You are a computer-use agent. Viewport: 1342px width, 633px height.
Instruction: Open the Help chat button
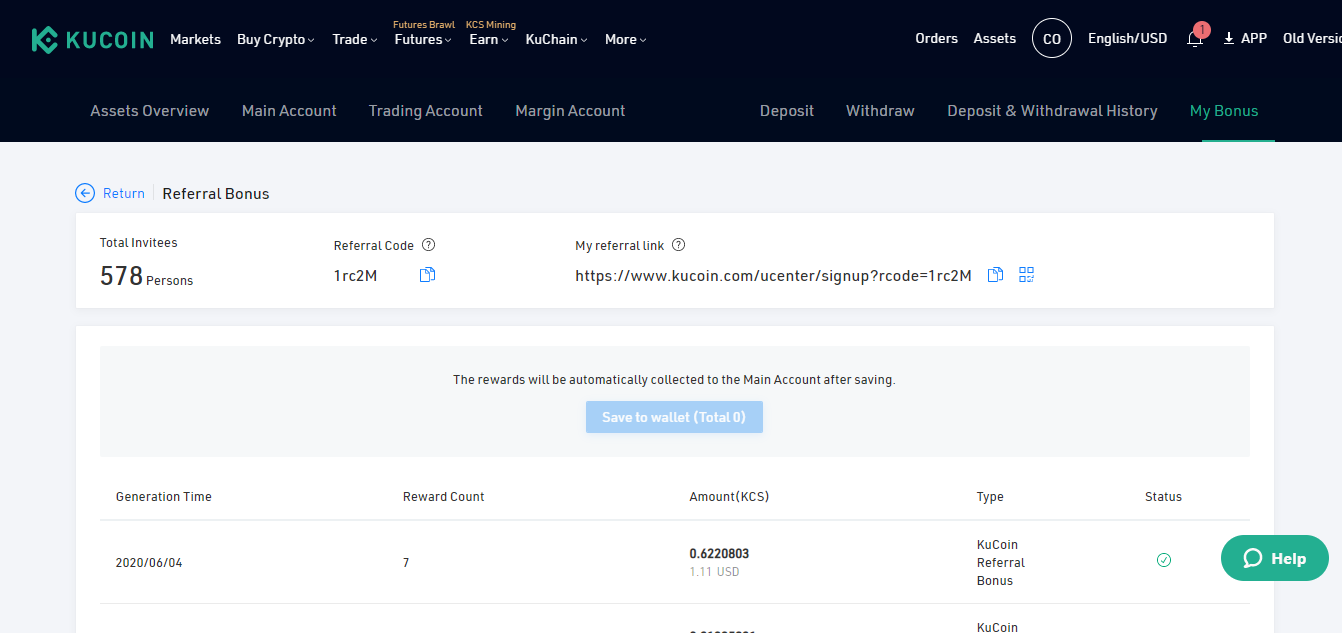(x=1274, y=558)
